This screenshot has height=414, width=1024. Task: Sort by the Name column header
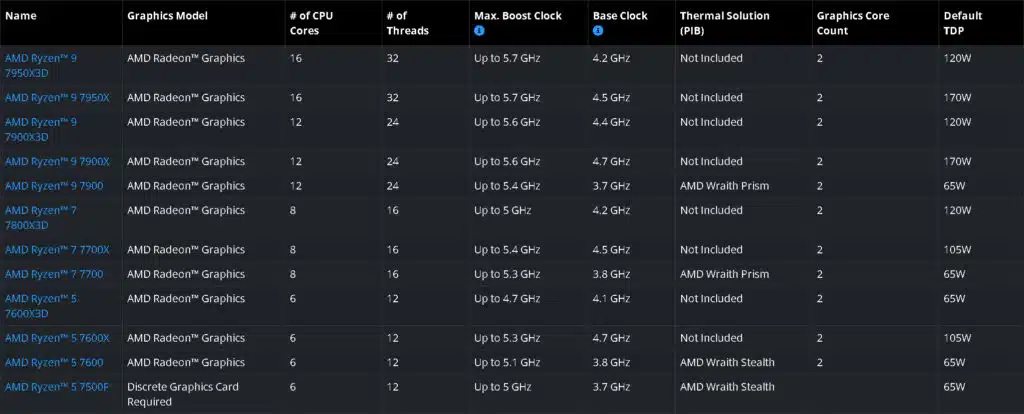[21, 16]
